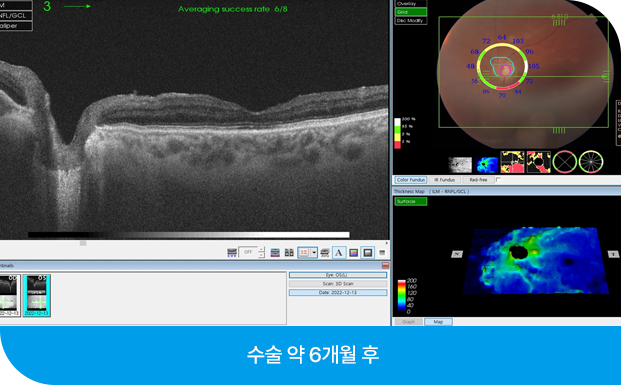Toggle the RGB color display icon
Image resolution: width=621 pixels, height=385 pixels.
tap(354, 252)
